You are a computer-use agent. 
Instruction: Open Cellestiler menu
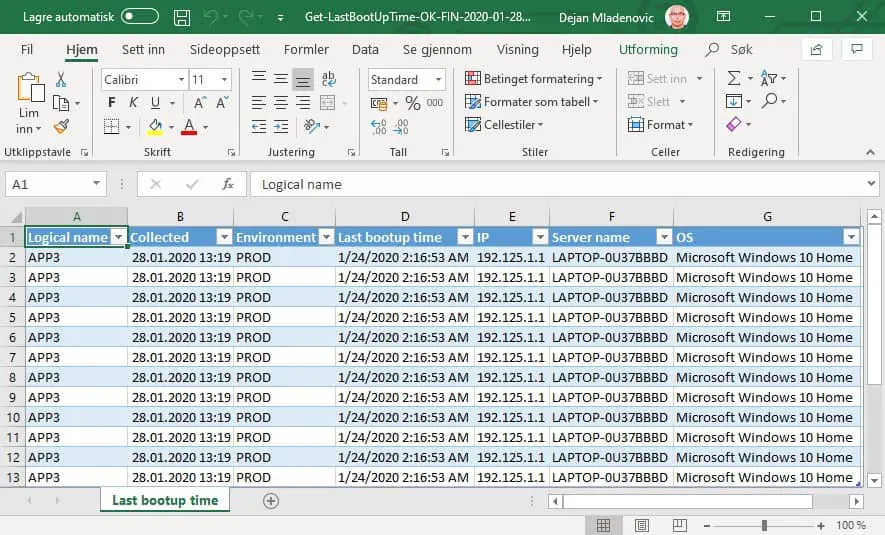point(503,124)
